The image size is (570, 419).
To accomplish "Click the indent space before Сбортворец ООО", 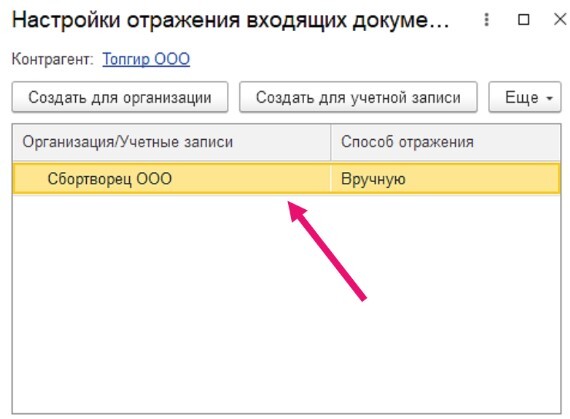I will click(31, 178).
